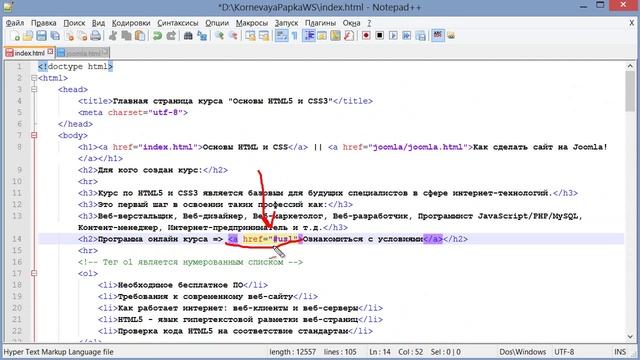The image size is (640, 360).
Task: Open User Defined Language icon
Action: tap(322, 36)
